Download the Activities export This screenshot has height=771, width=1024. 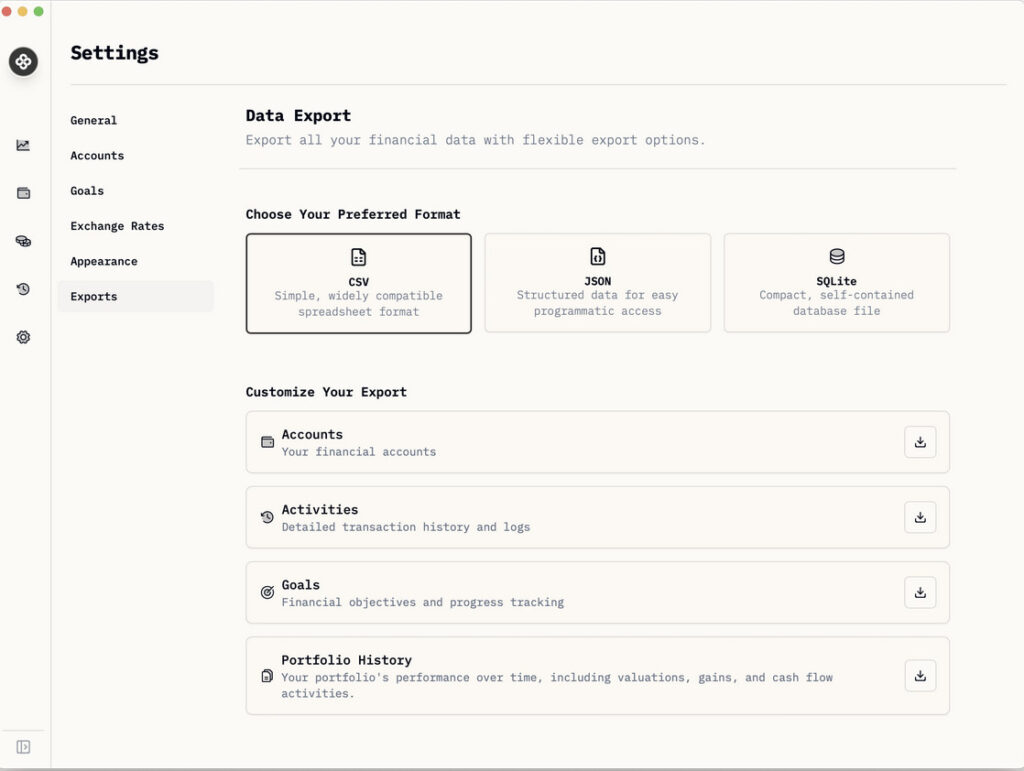pyautogui.click(x=919, y=517)
